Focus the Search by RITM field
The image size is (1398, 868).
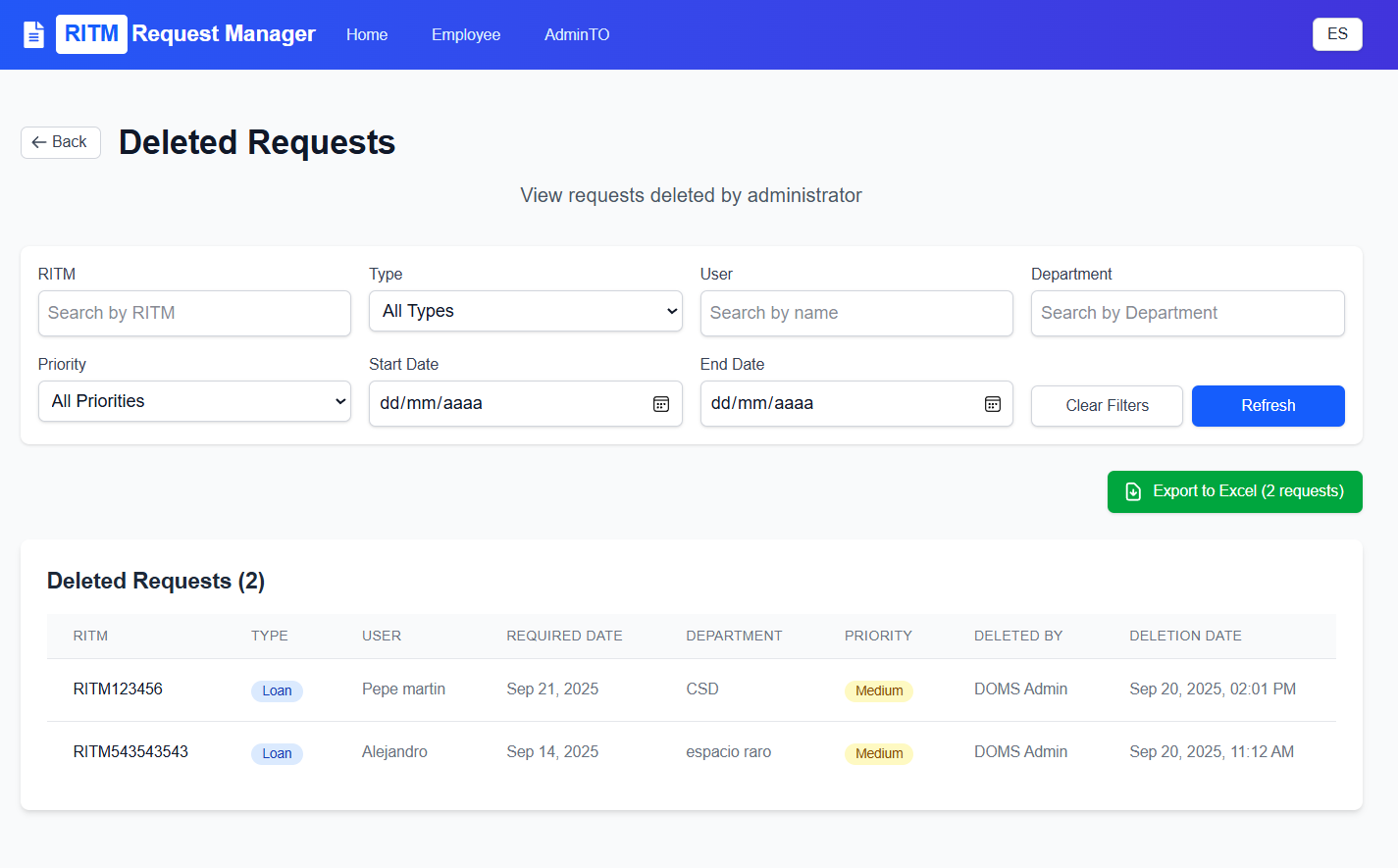[194, 313]
